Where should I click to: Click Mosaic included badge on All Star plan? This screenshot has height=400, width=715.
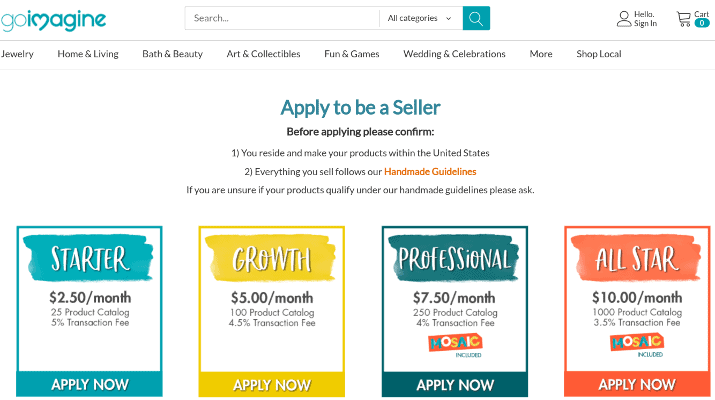(x=637, y=345)
